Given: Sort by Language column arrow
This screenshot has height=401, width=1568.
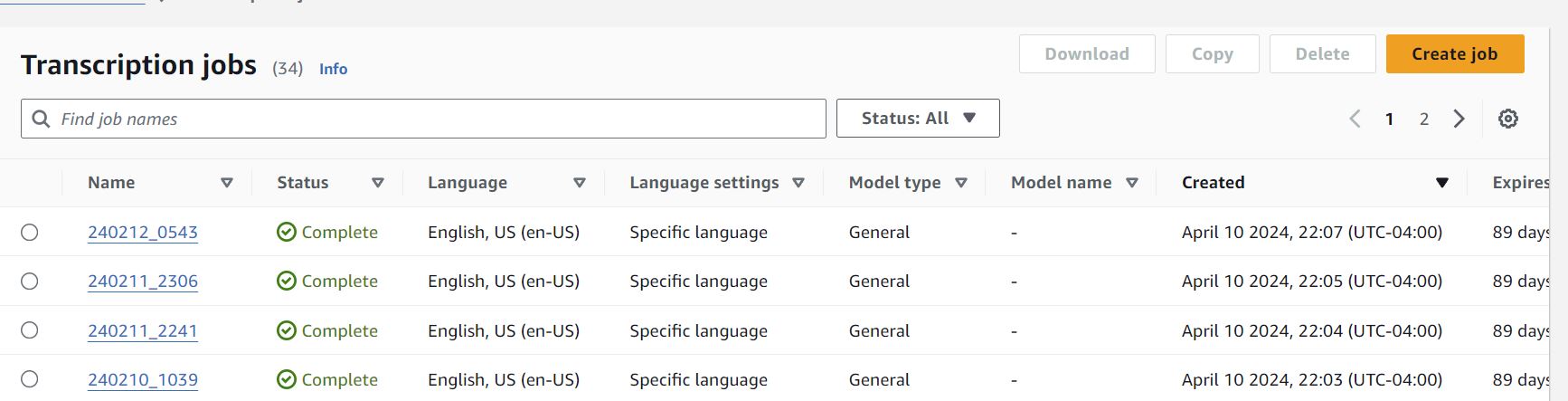Looking at the screenshot, I should 580,183.
